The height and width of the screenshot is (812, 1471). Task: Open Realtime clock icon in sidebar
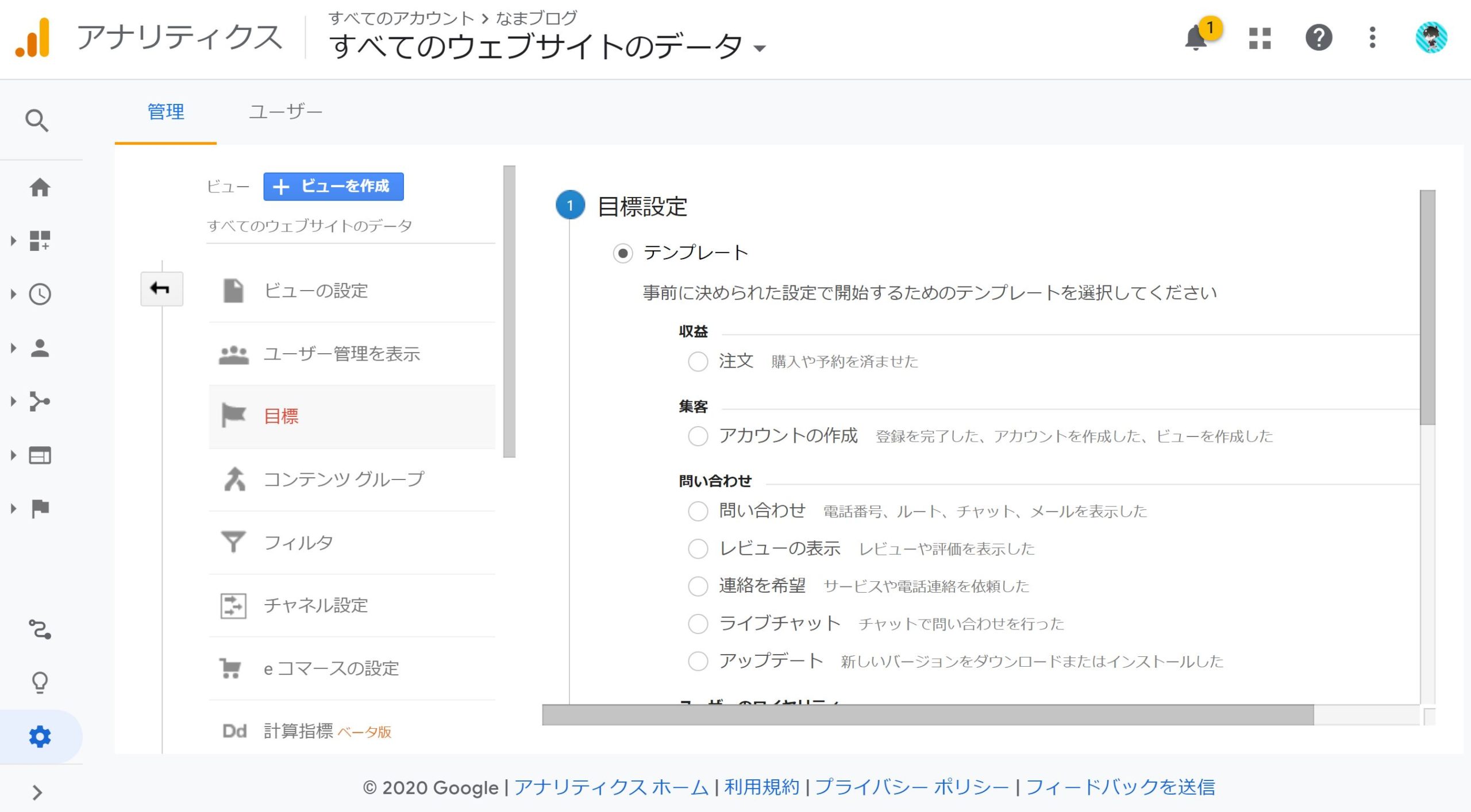tap(40, 294)
